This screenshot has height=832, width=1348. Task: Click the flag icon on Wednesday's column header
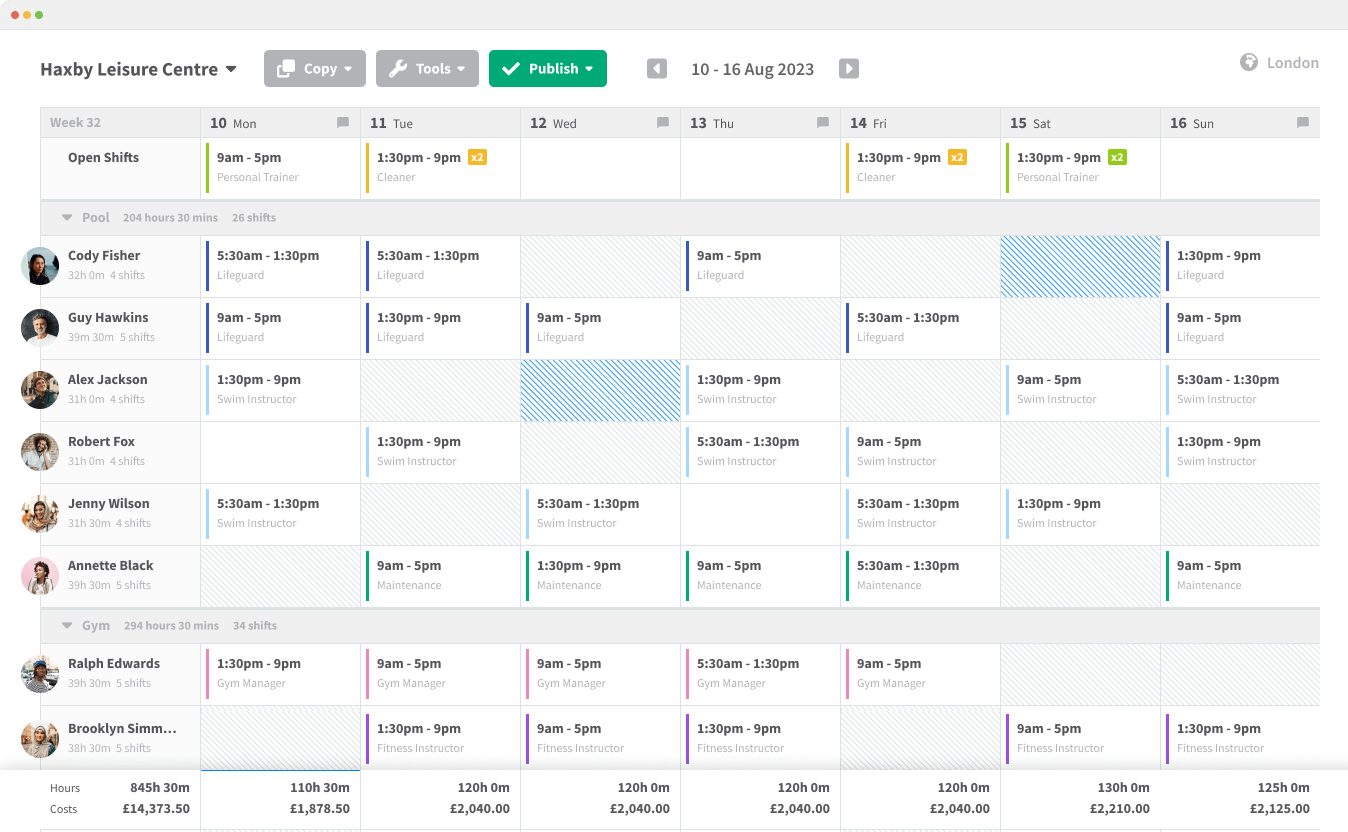pos(662,122)
